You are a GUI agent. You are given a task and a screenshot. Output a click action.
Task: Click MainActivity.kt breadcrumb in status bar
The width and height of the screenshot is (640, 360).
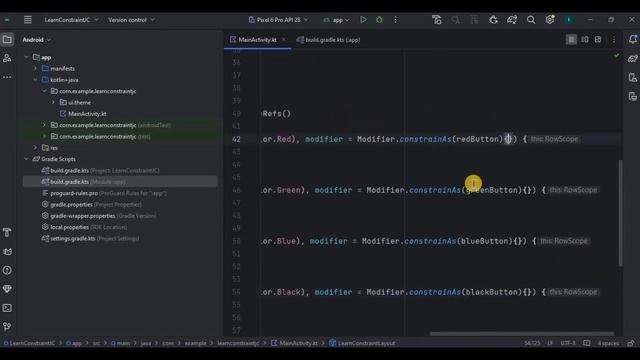(295, 343)
